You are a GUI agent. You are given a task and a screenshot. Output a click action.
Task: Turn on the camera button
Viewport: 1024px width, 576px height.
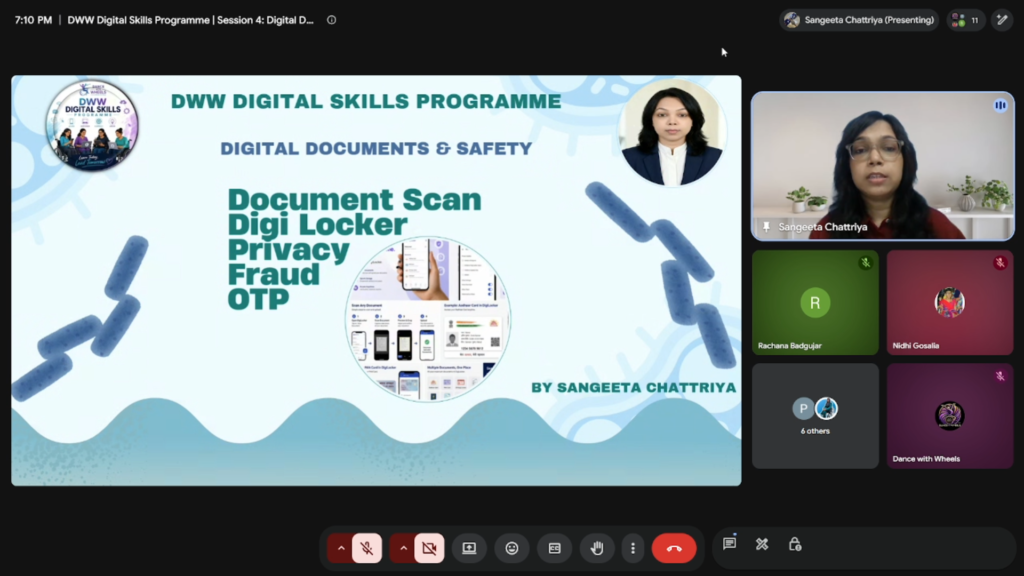429,548
